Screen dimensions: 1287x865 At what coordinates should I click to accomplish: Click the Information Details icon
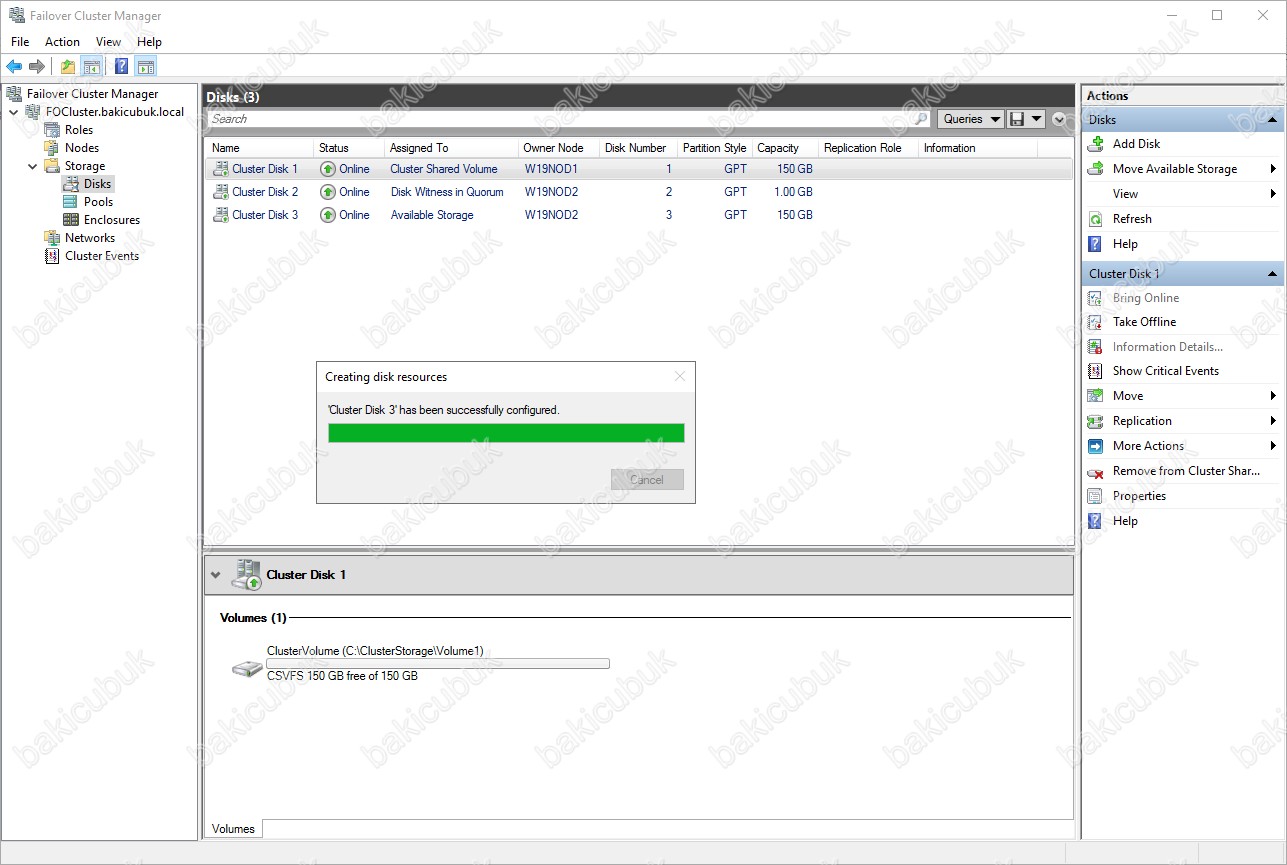tap(1095, 347)
